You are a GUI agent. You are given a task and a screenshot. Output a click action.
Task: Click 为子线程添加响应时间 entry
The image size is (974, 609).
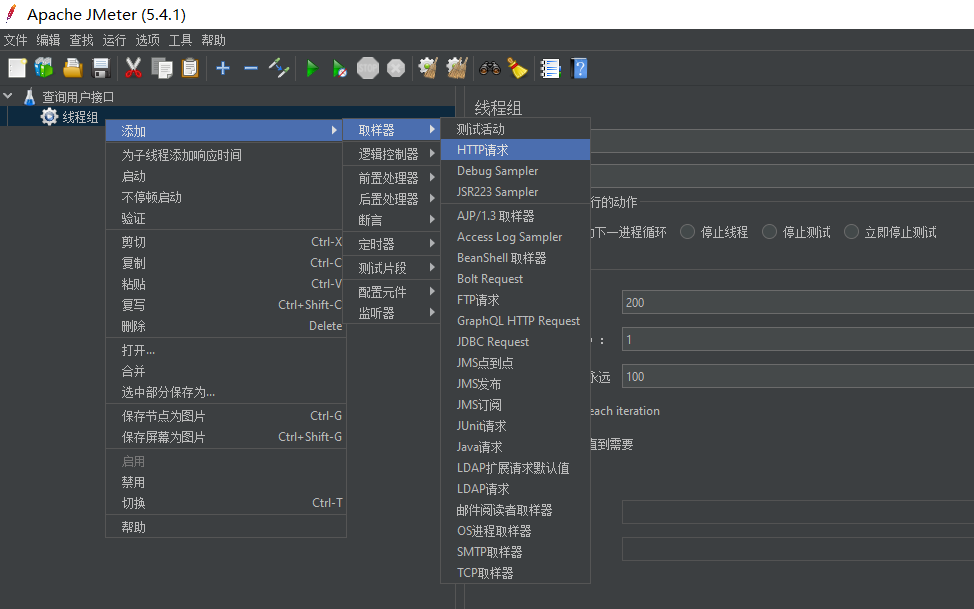pos(225,155)
